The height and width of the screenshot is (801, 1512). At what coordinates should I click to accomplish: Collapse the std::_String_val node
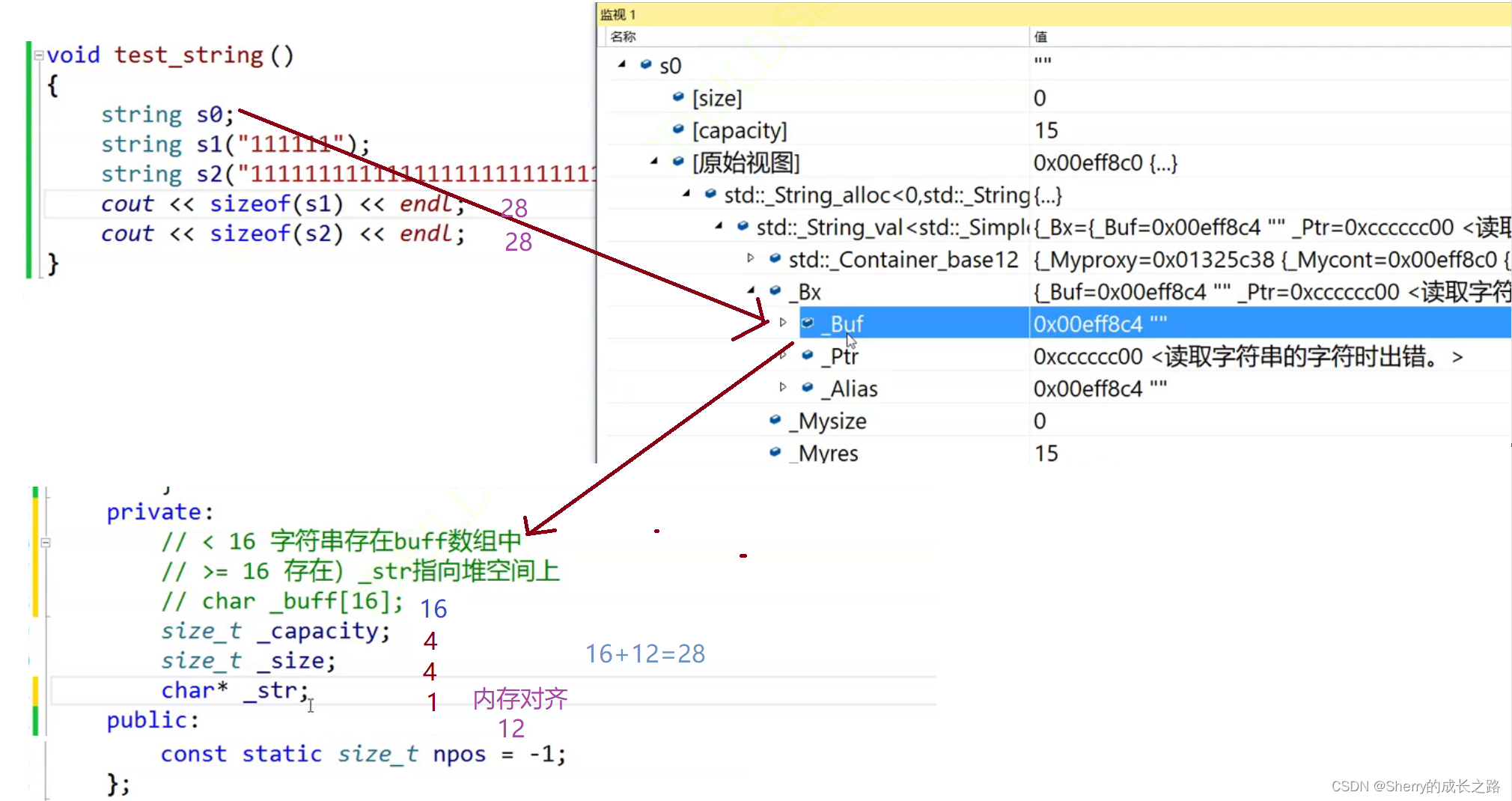click(718, 225)
